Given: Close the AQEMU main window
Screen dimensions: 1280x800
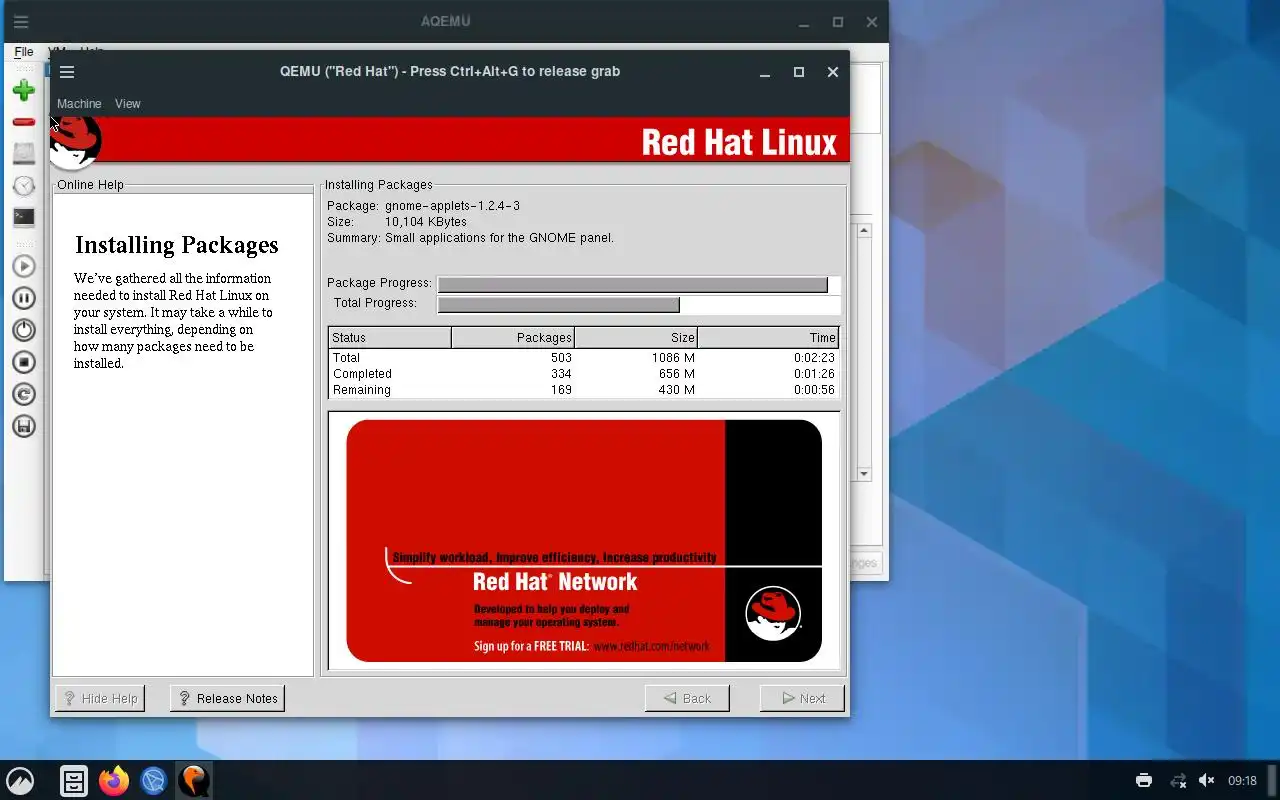Looking at the screenshot, I should [x=871, y=22].
